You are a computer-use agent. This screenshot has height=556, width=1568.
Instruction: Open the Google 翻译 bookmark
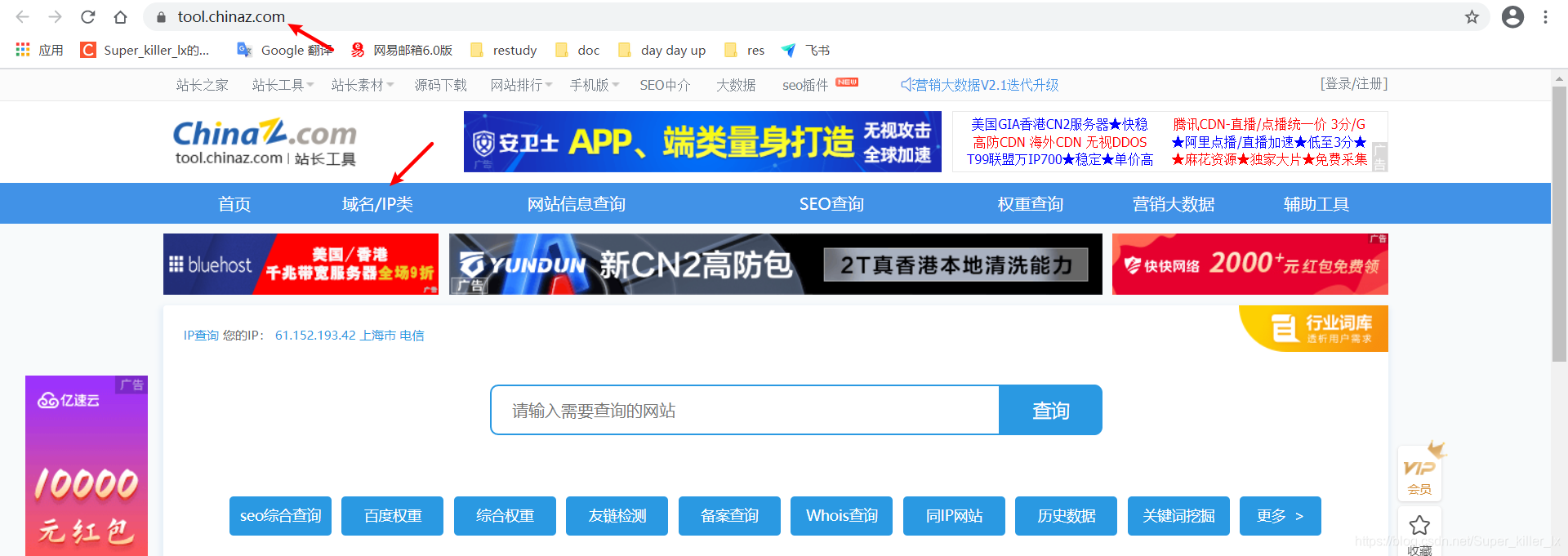[x=284, y=50]
